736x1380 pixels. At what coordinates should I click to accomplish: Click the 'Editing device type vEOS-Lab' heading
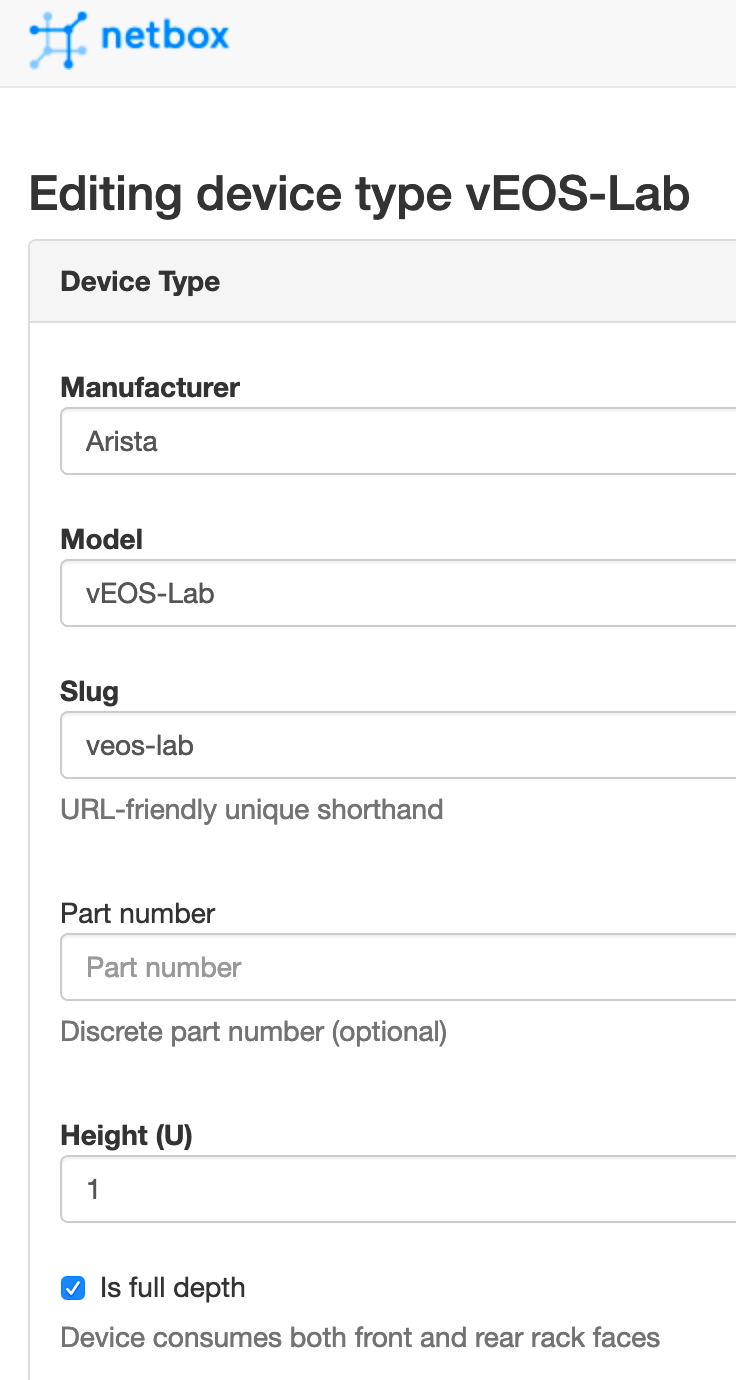(359, 194)
